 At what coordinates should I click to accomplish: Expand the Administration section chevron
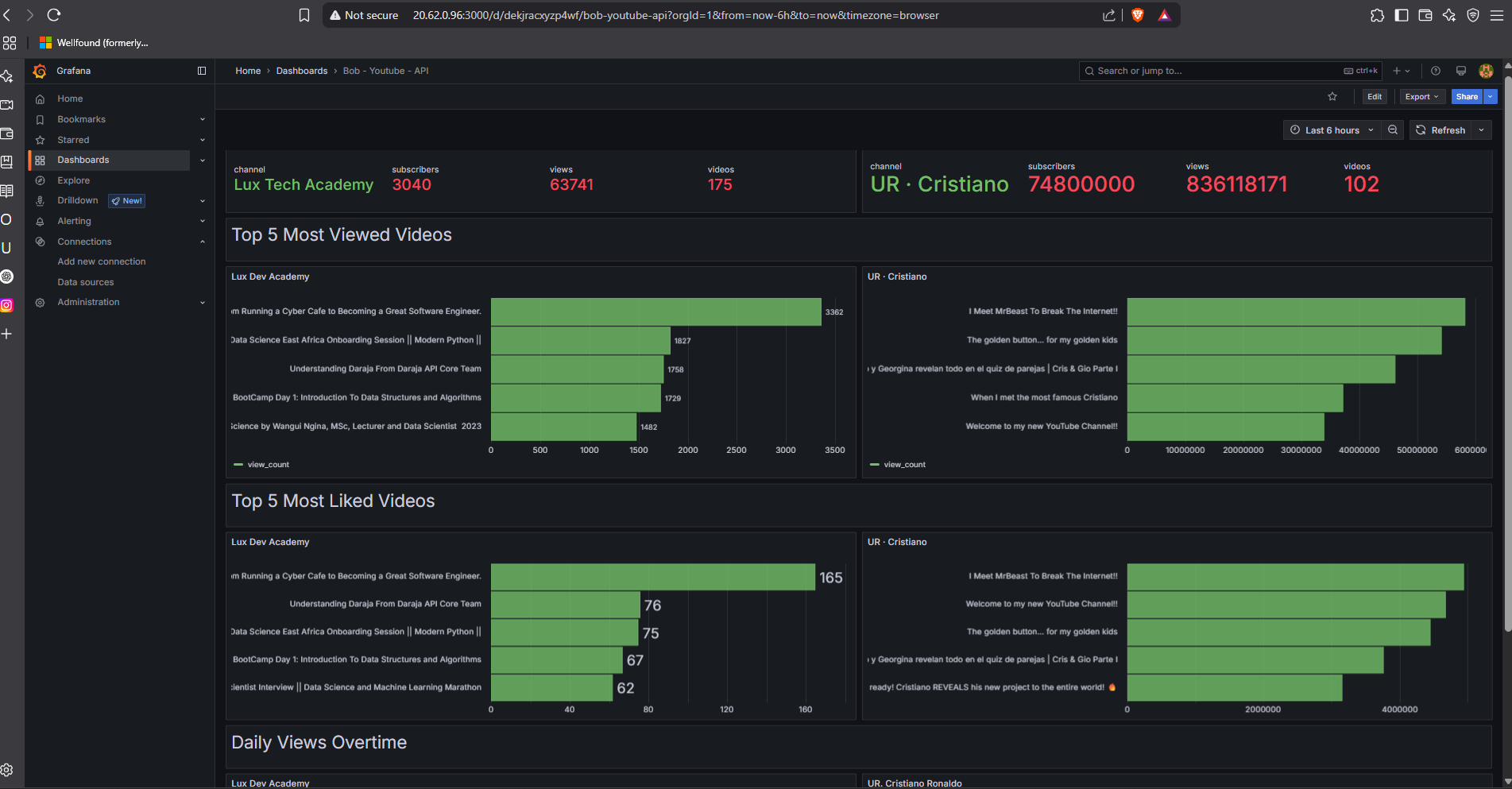tap(203, 302)
